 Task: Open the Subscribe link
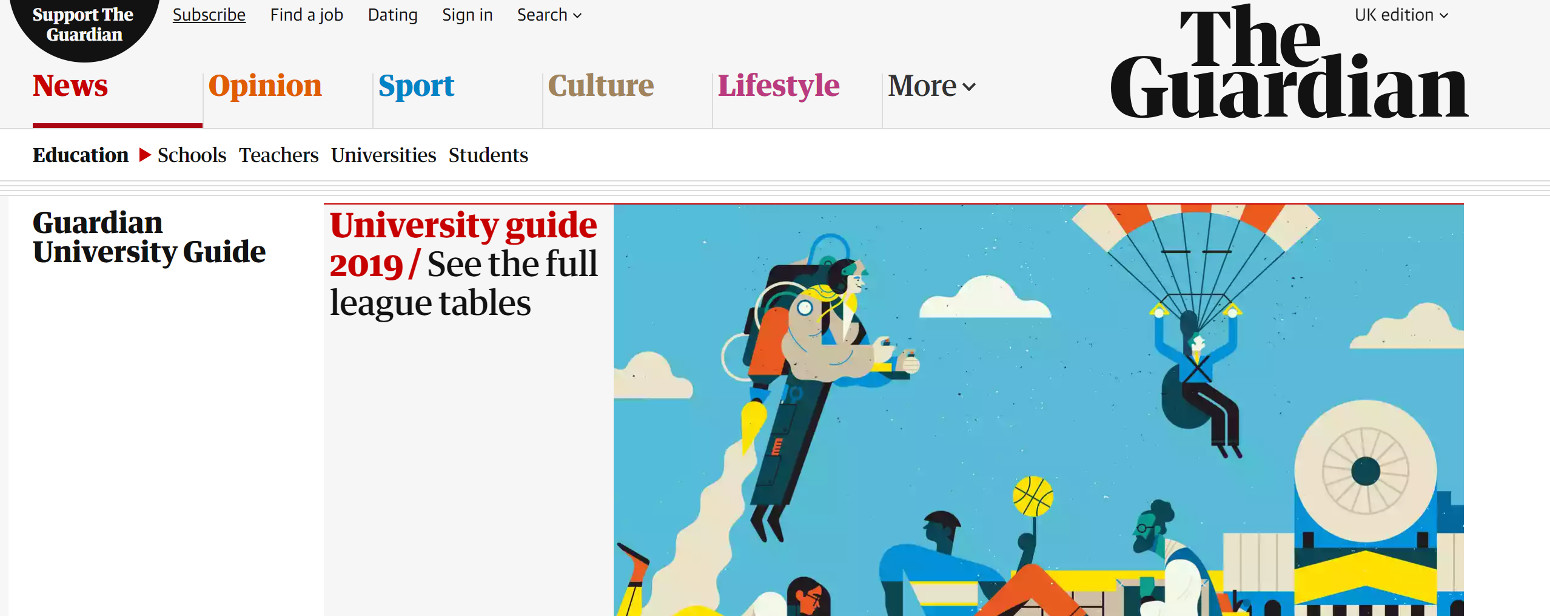209,15
